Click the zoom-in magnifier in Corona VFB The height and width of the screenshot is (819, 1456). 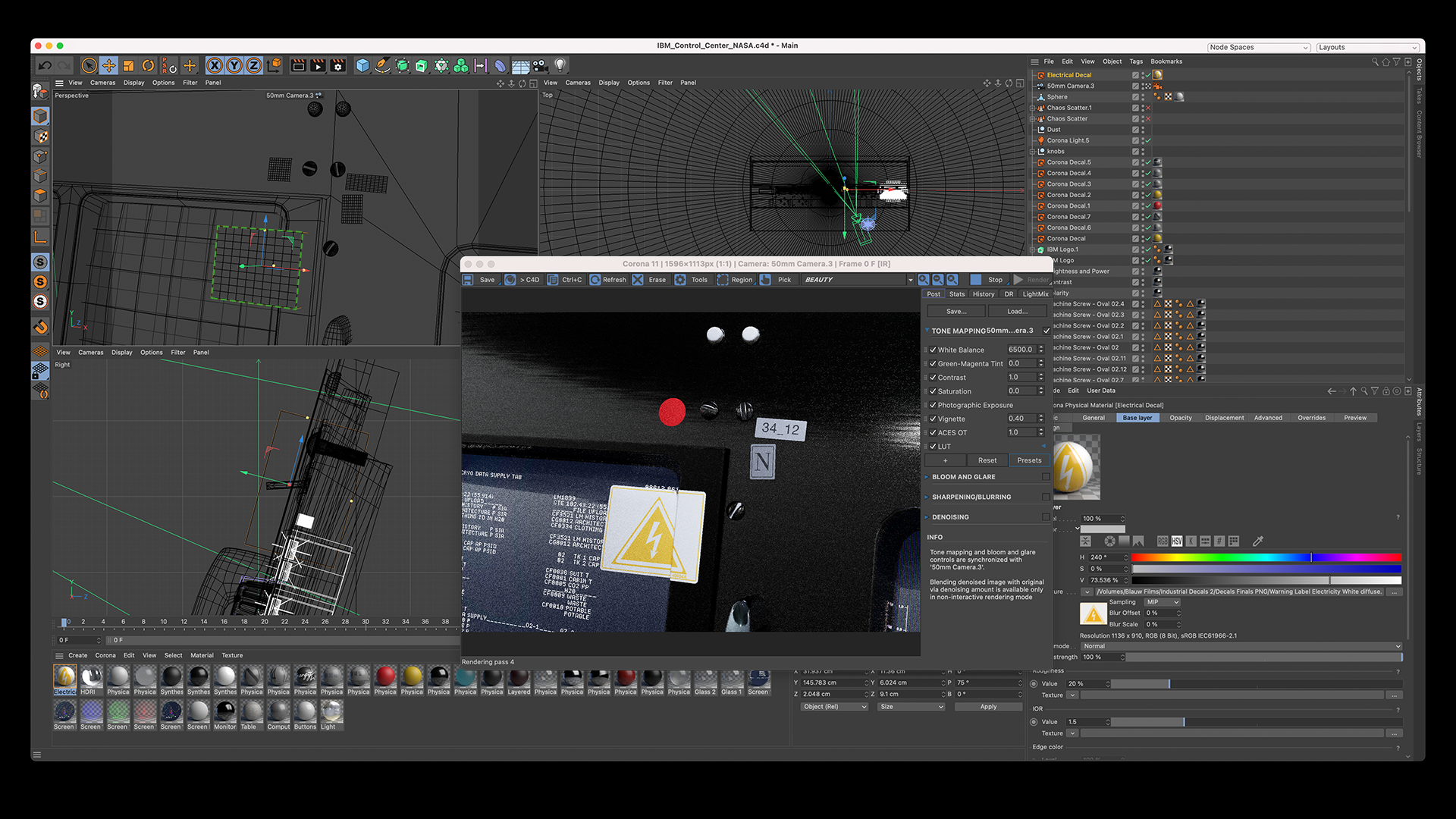point(924,280)
